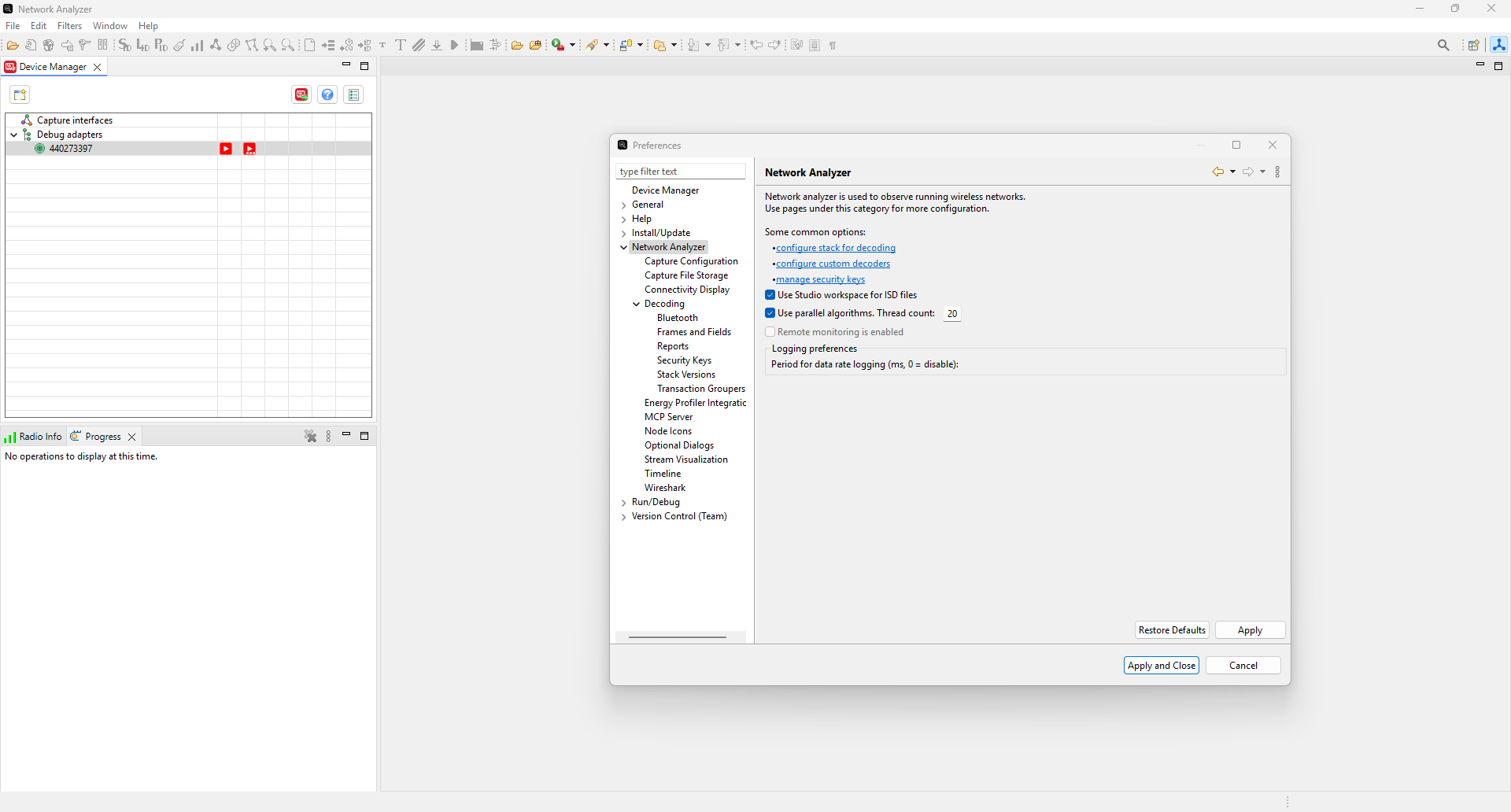This screenshot has height=812, width=1511.
Task: Click the red adapter icon in Device Manager
Action: (301, 94)
